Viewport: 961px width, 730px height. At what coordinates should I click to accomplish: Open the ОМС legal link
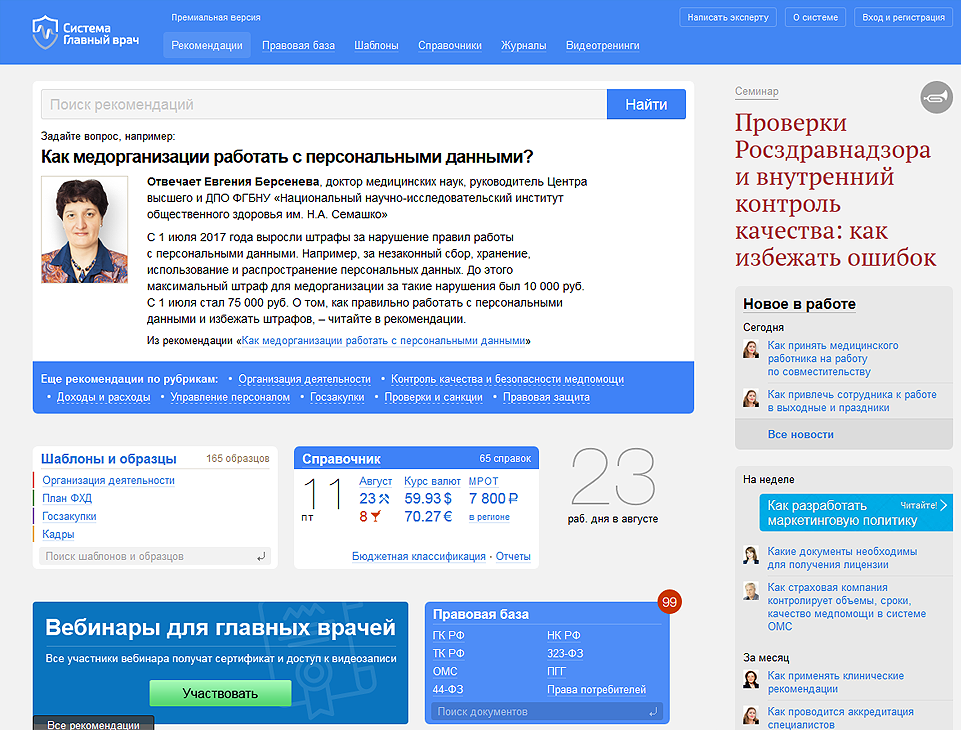click(445, 672)
